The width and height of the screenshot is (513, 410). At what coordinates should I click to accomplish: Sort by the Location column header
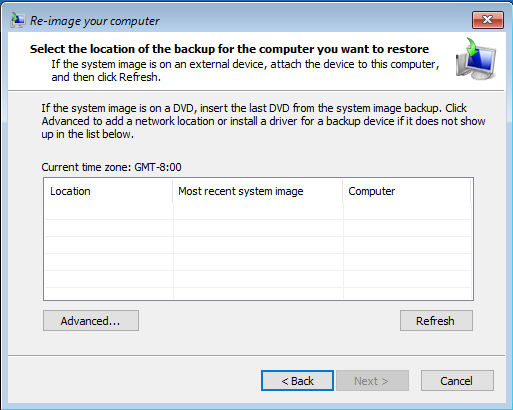tap(108, 191)
